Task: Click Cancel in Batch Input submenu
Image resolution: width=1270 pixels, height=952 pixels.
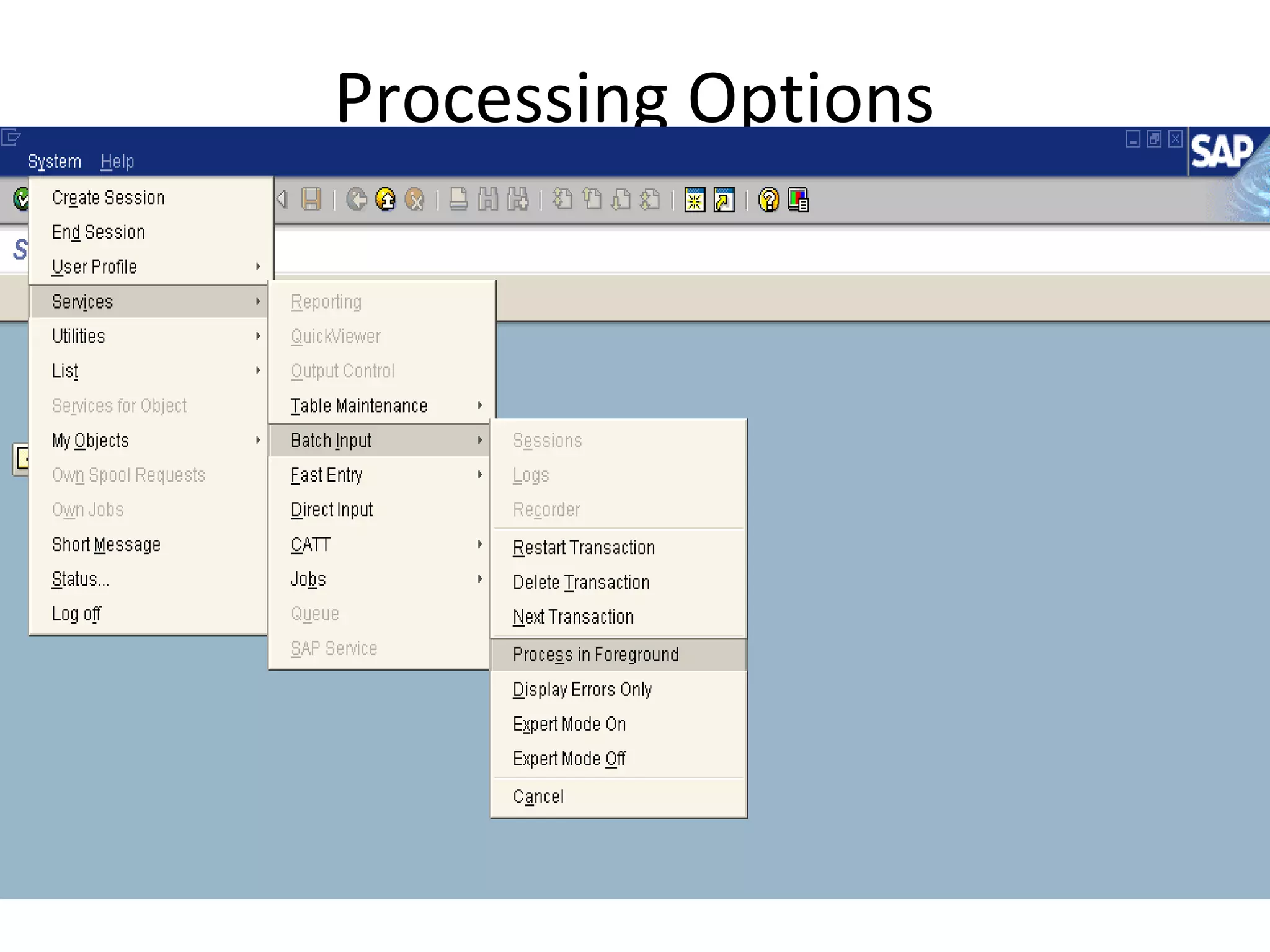Action: (618, 797)
